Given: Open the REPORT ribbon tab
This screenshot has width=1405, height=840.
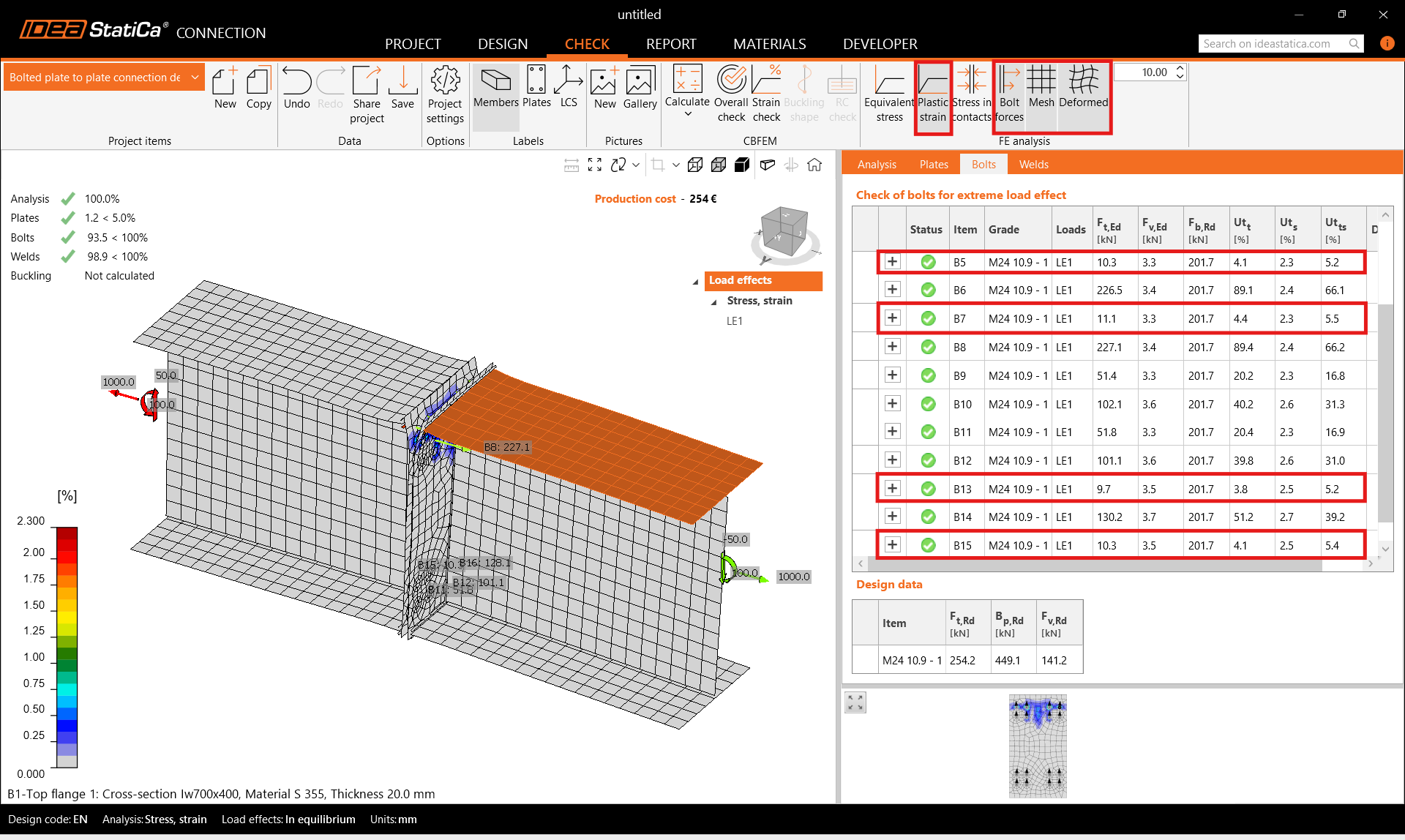Looking at the screenshot, I should coord(670,44).
